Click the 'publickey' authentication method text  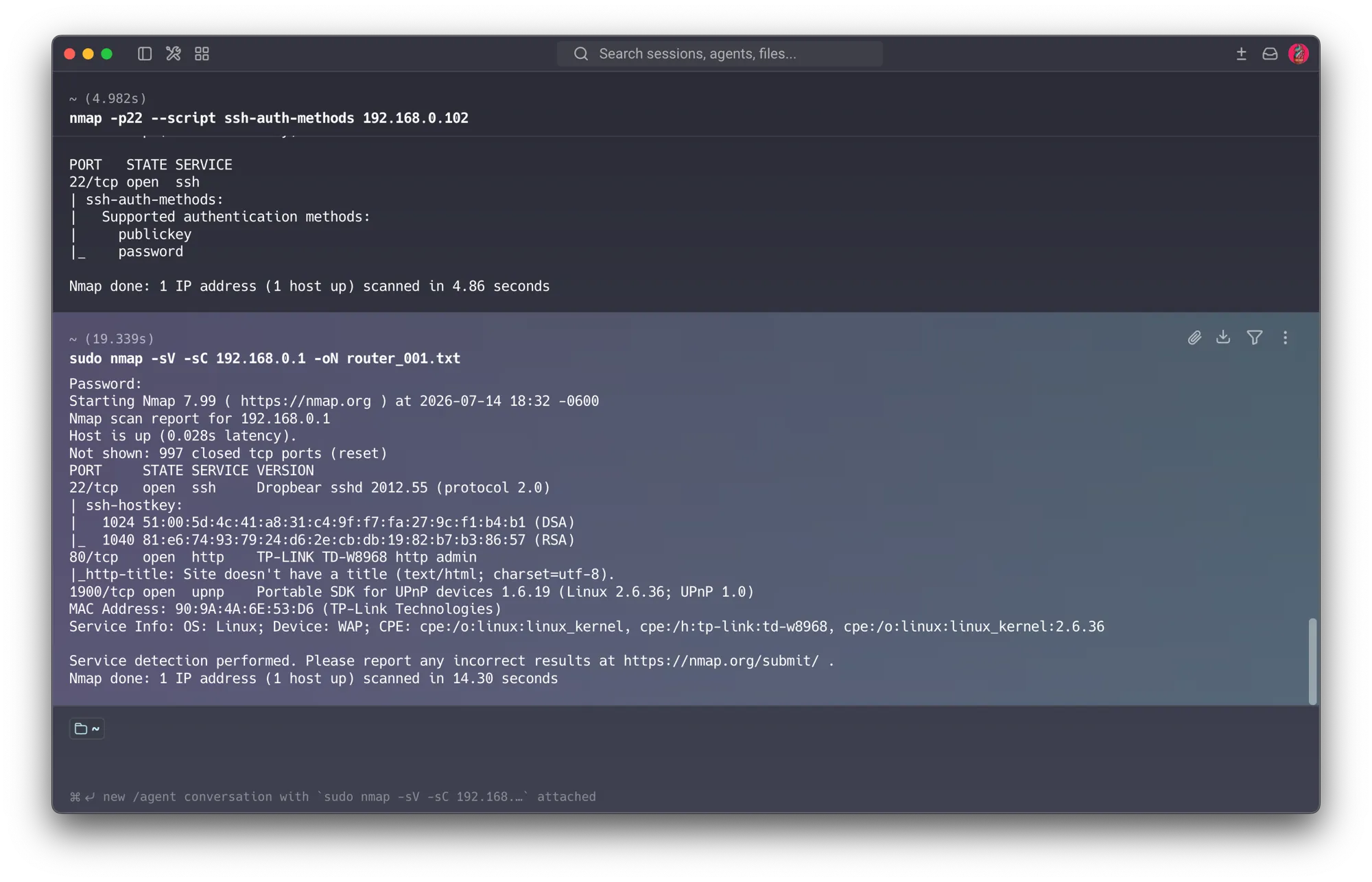pos(154,235)
